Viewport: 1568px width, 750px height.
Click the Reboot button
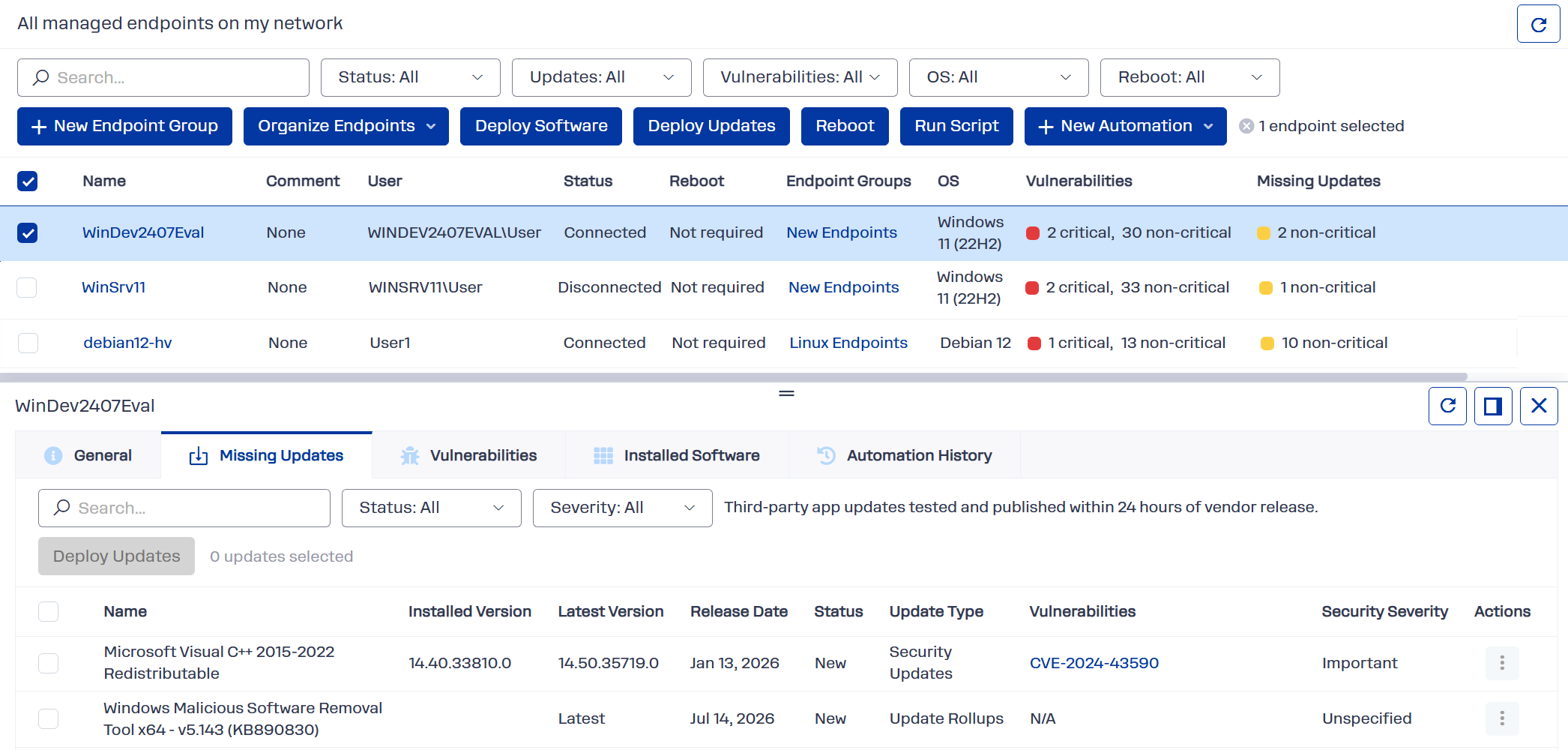(845, 126)
